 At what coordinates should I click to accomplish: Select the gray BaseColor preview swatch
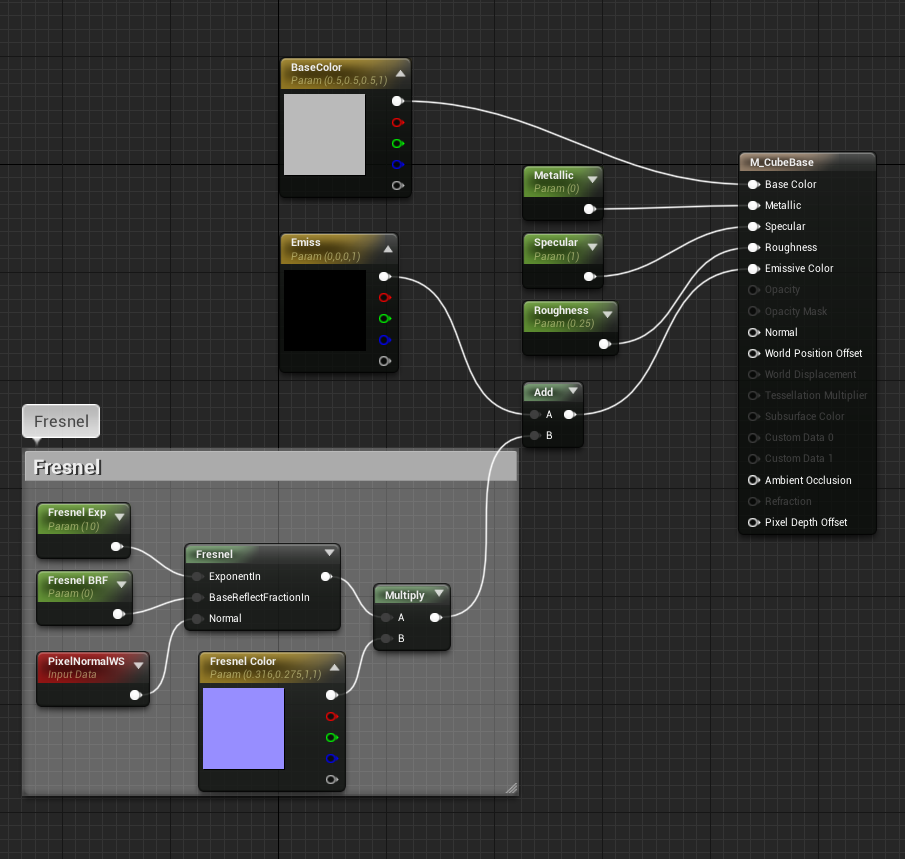pos(324,135)
